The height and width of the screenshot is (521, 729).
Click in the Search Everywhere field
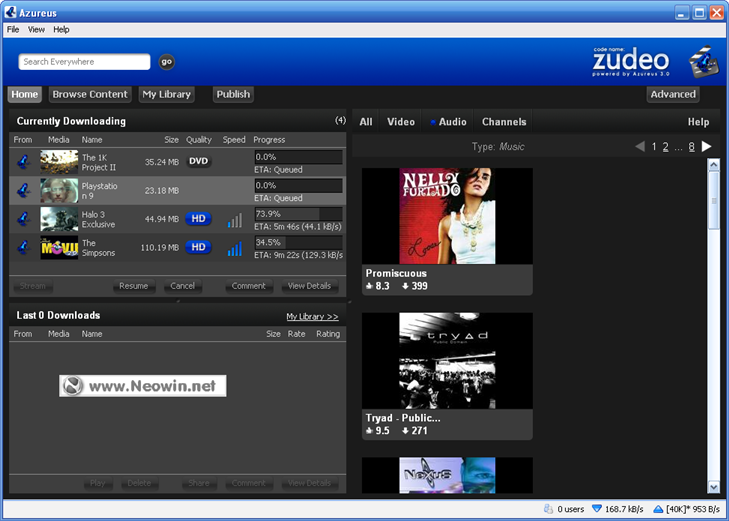tap(84, 62)
